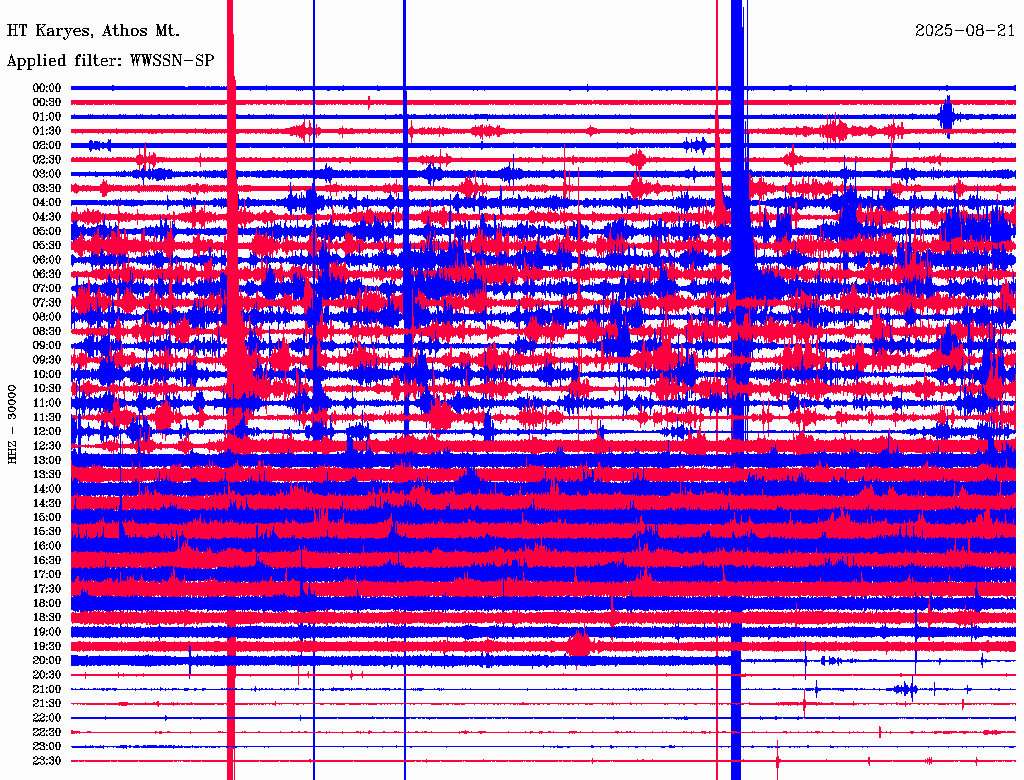
Task: Select the 12:30 time label
Action: click(47, 446)
